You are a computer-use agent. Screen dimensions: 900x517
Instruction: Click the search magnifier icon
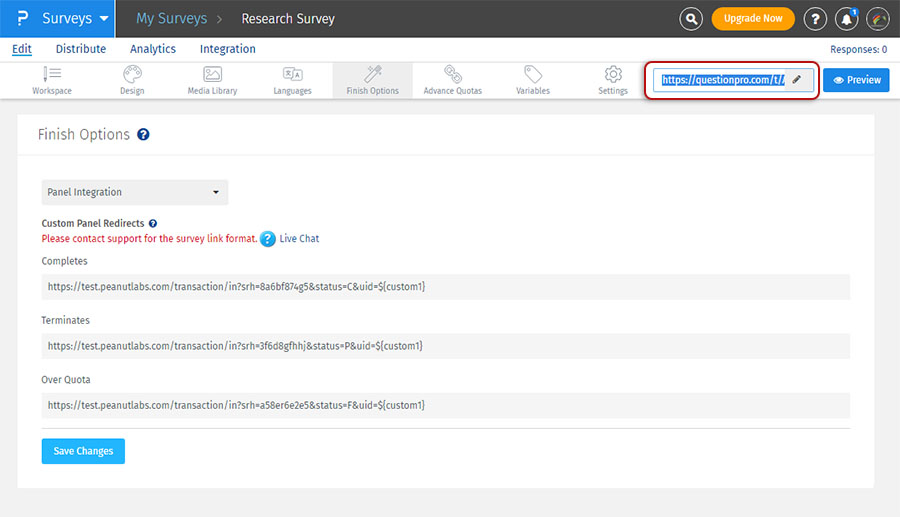click(691, 19)
